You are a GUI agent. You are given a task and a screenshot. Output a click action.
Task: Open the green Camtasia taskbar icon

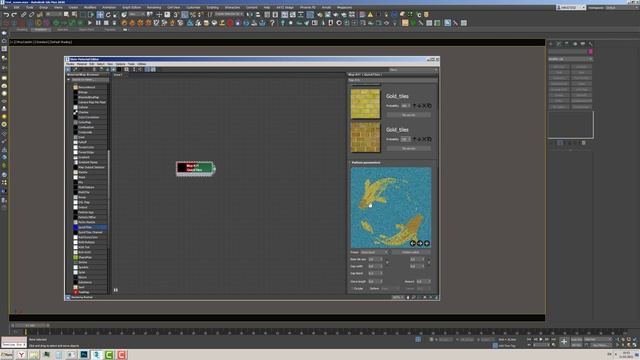(109, 355)
